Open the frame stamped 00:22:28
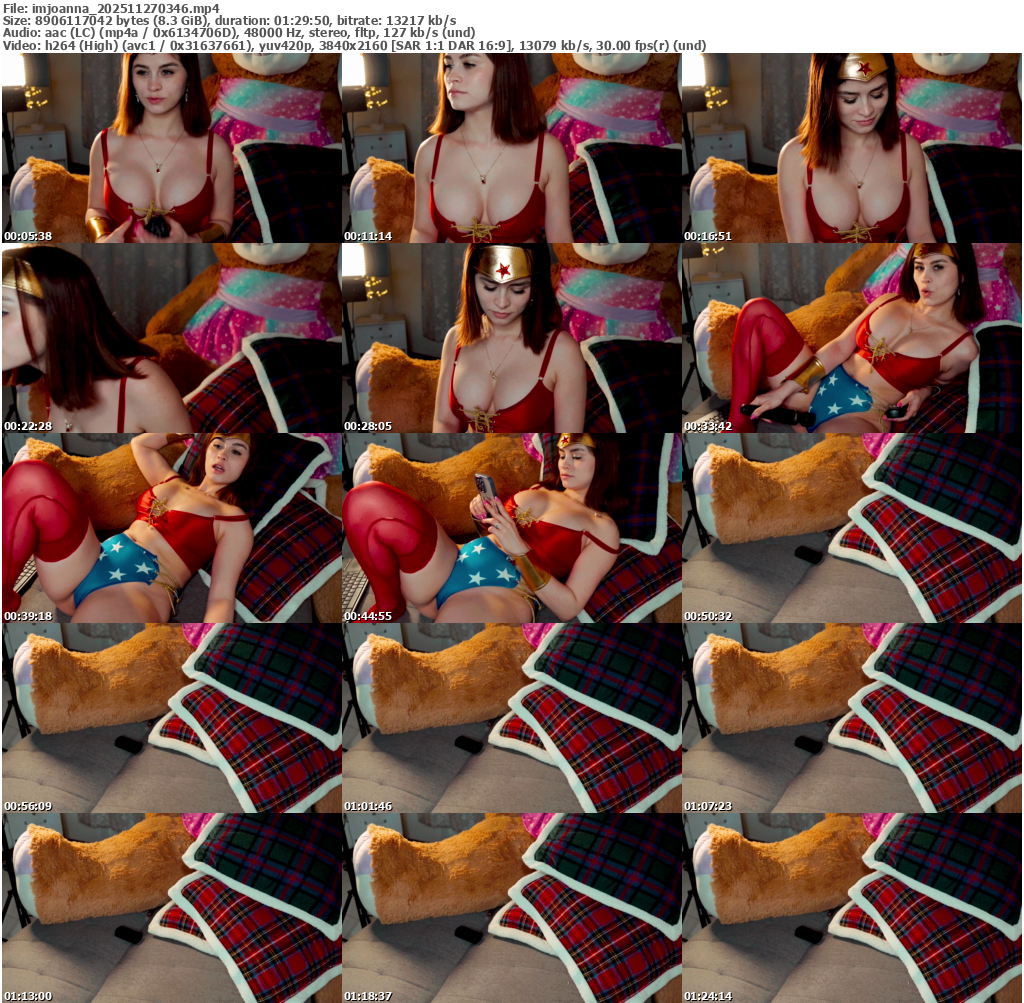Image resolution: width=1024 pixels, height=1003 pixels. [x=171, y=338]
